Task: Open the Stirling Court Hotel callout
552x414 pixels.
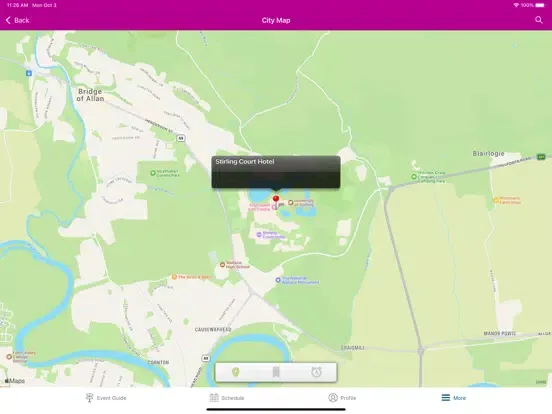Action: (276, 172)
